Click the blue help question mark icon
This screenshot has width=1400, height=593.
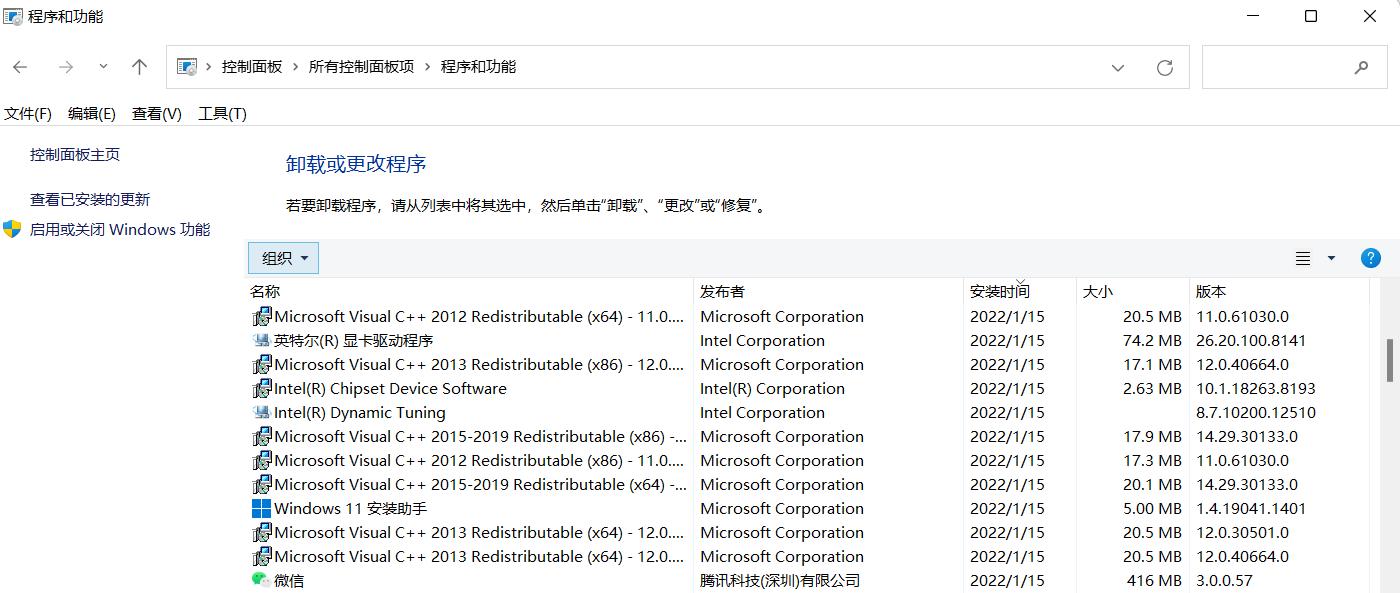pos(1371,258)
